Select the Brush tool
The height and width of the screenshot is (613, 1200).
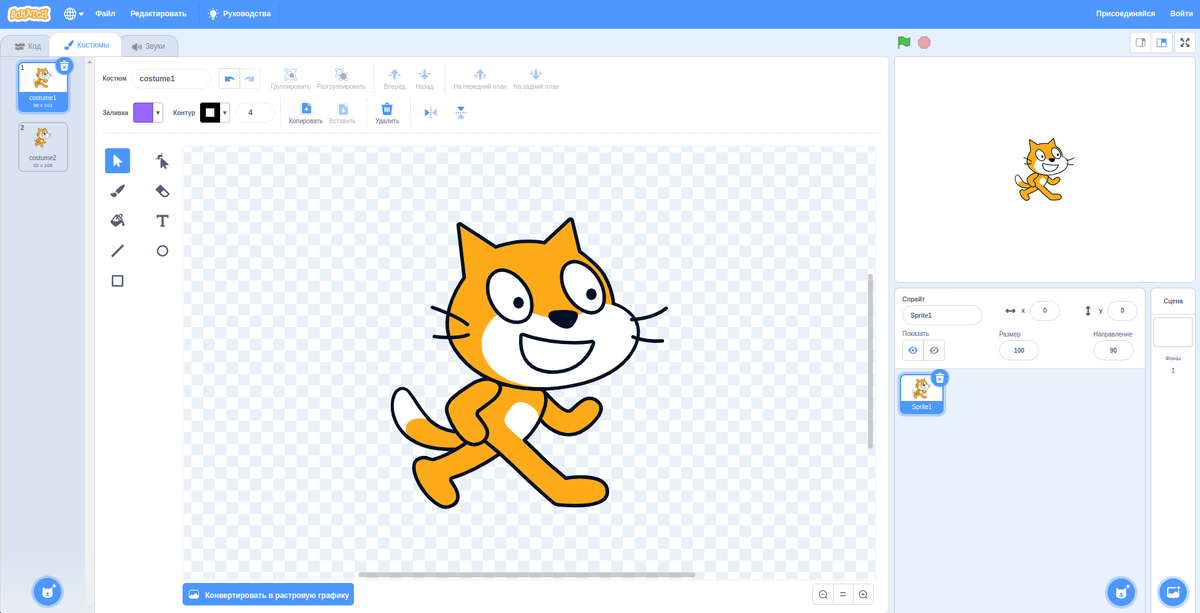(117, 191)
